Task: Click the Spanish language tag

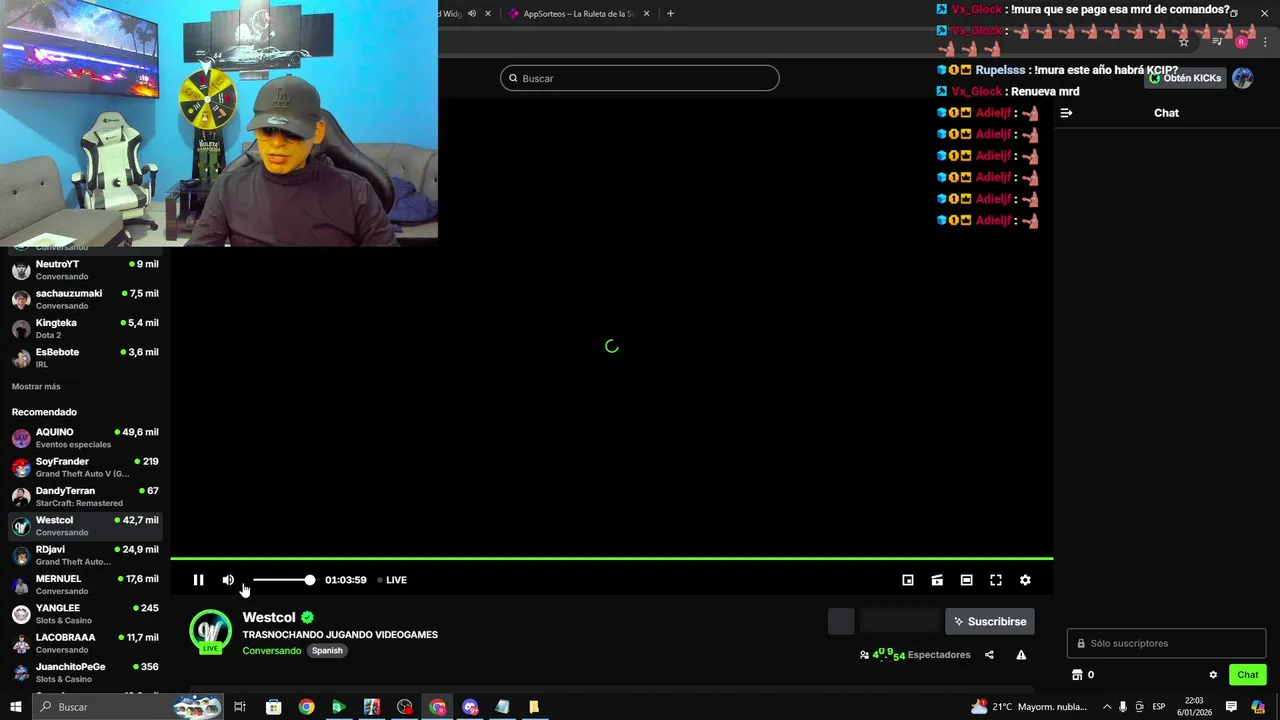Action: (327, 651)
